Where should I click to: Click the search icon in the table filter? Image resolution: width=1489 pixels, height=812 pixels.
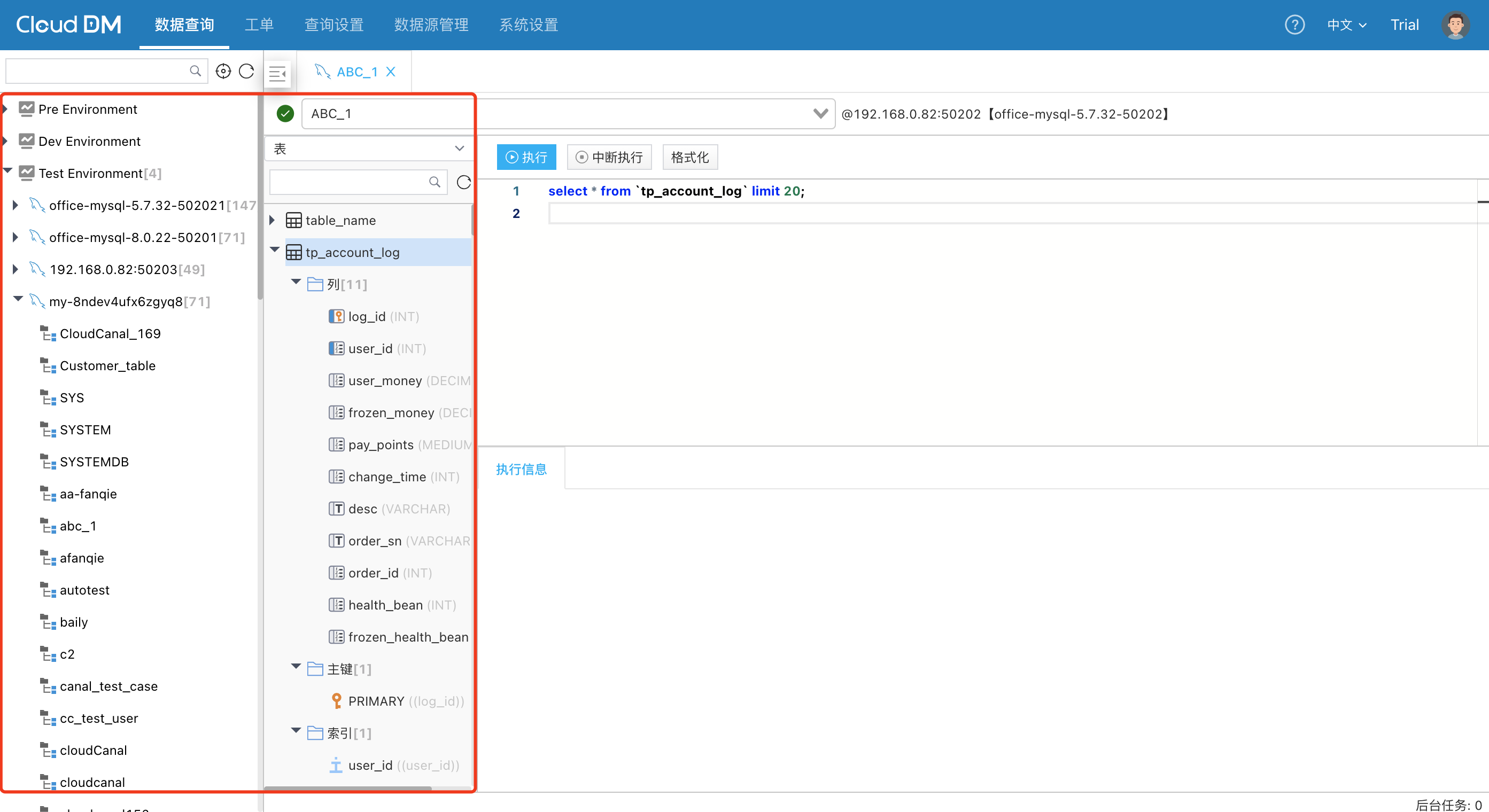tap(434, 183)
